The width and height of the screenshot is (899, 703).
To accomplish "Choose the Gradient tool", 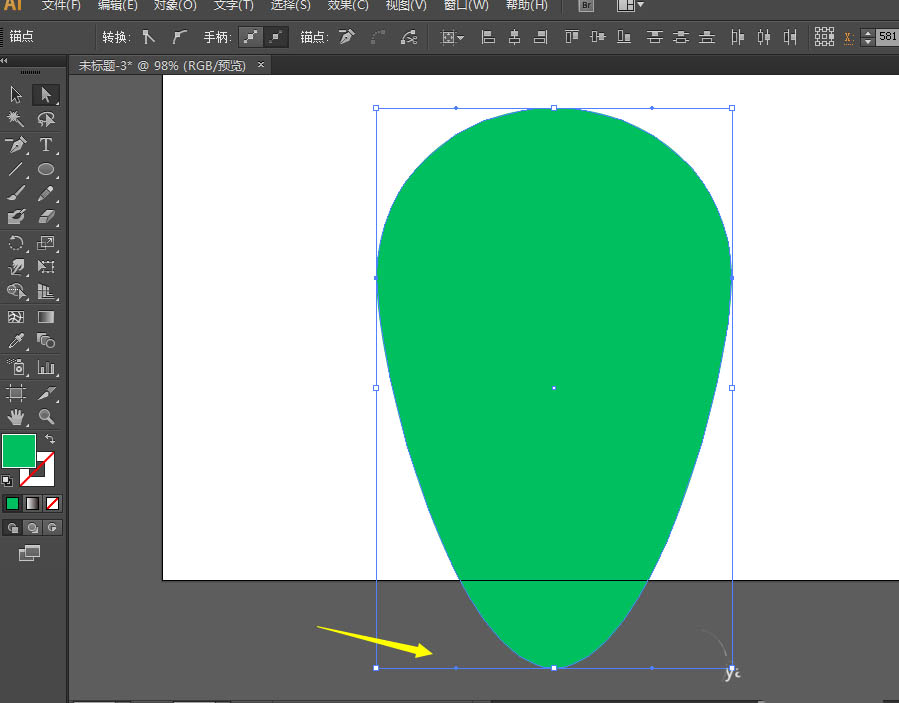I will pos(46,317).
